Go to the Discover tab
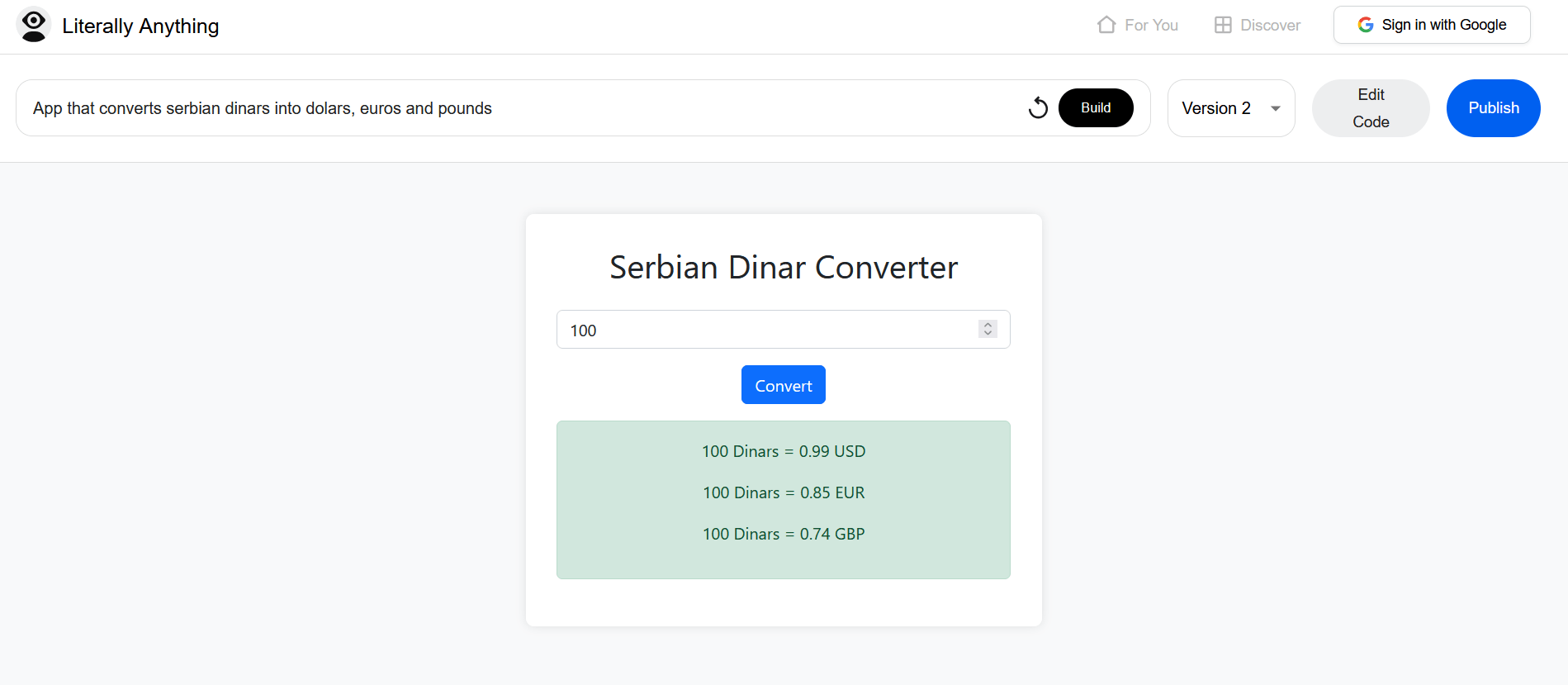 tap(1270, 25)
